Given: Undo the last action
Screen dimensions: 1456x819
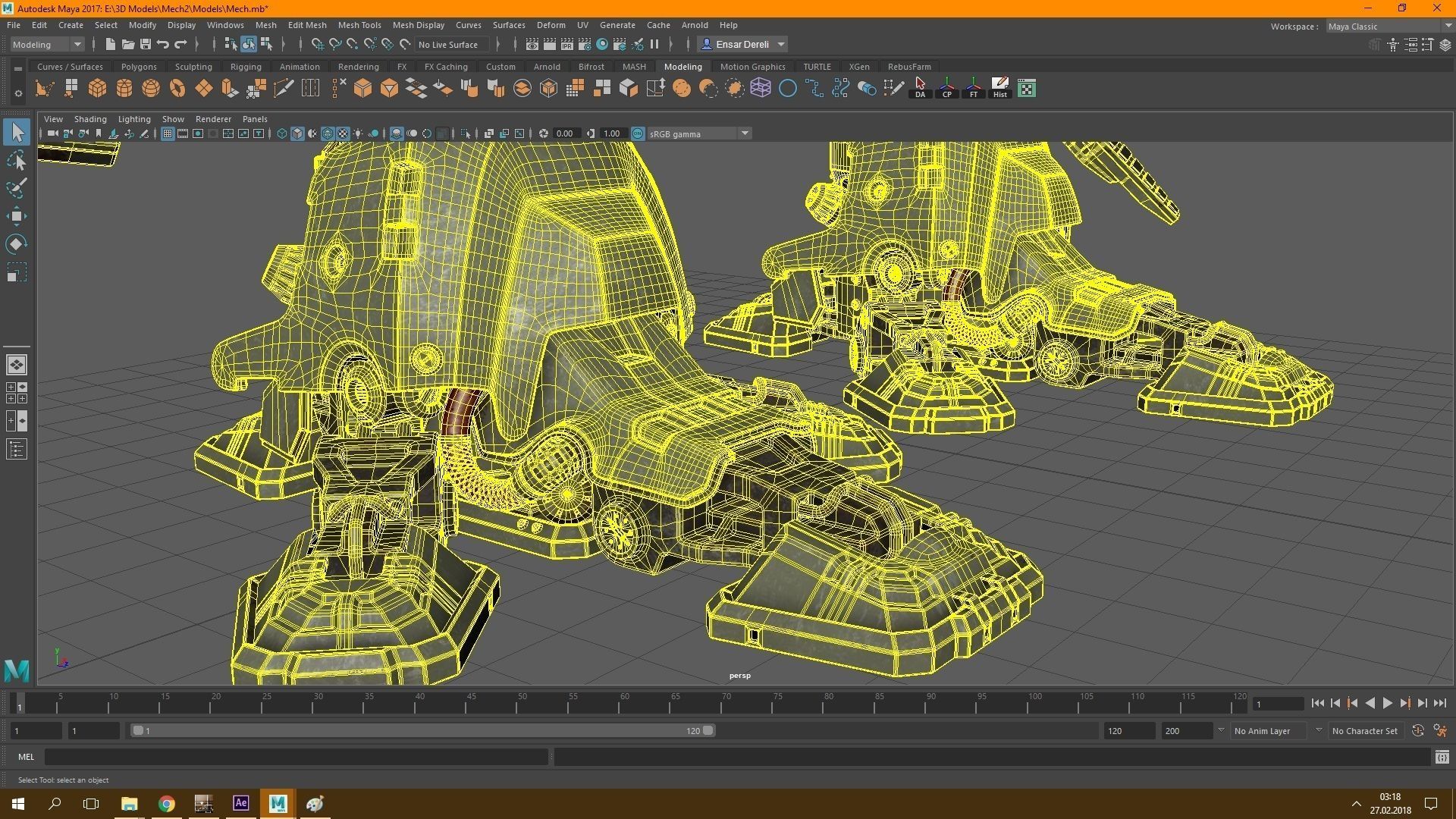Looking at the screenshot, I should 163,44.
